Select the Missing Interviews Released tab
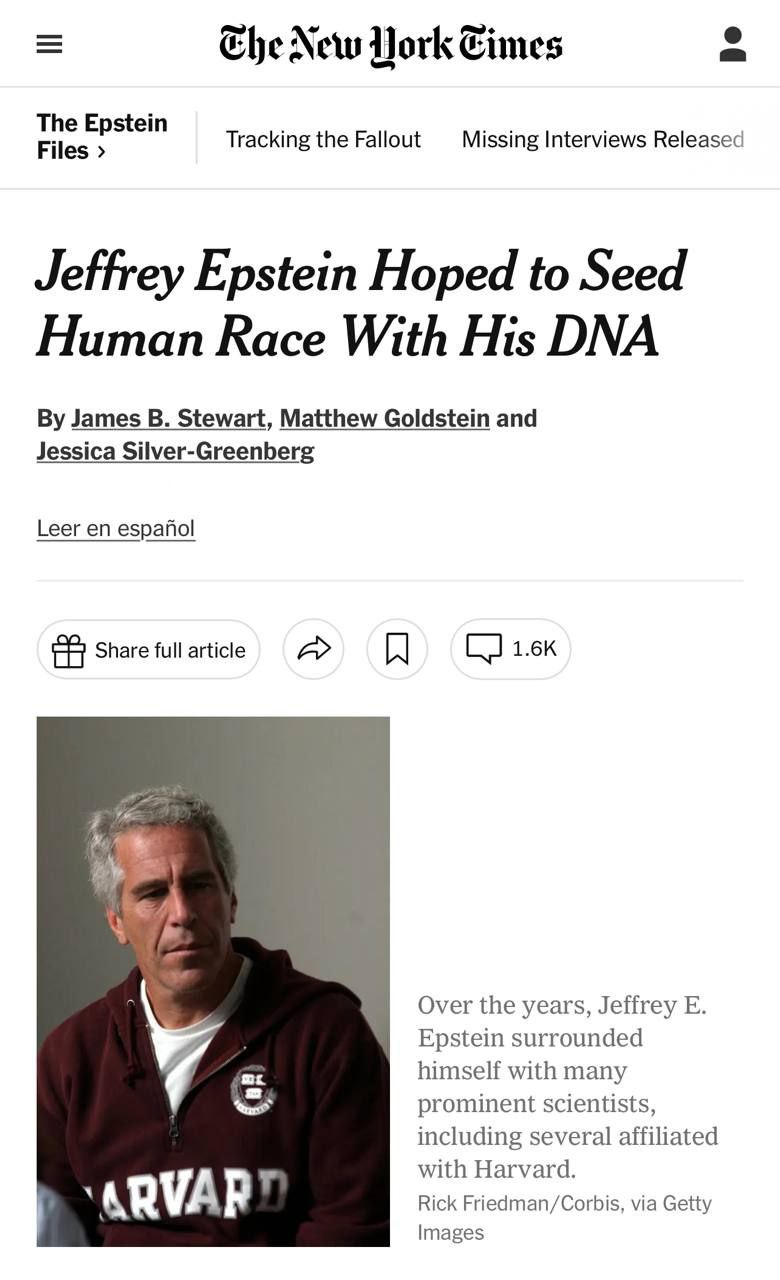The height and width of the screenshot is (1280, 780). 602,139
